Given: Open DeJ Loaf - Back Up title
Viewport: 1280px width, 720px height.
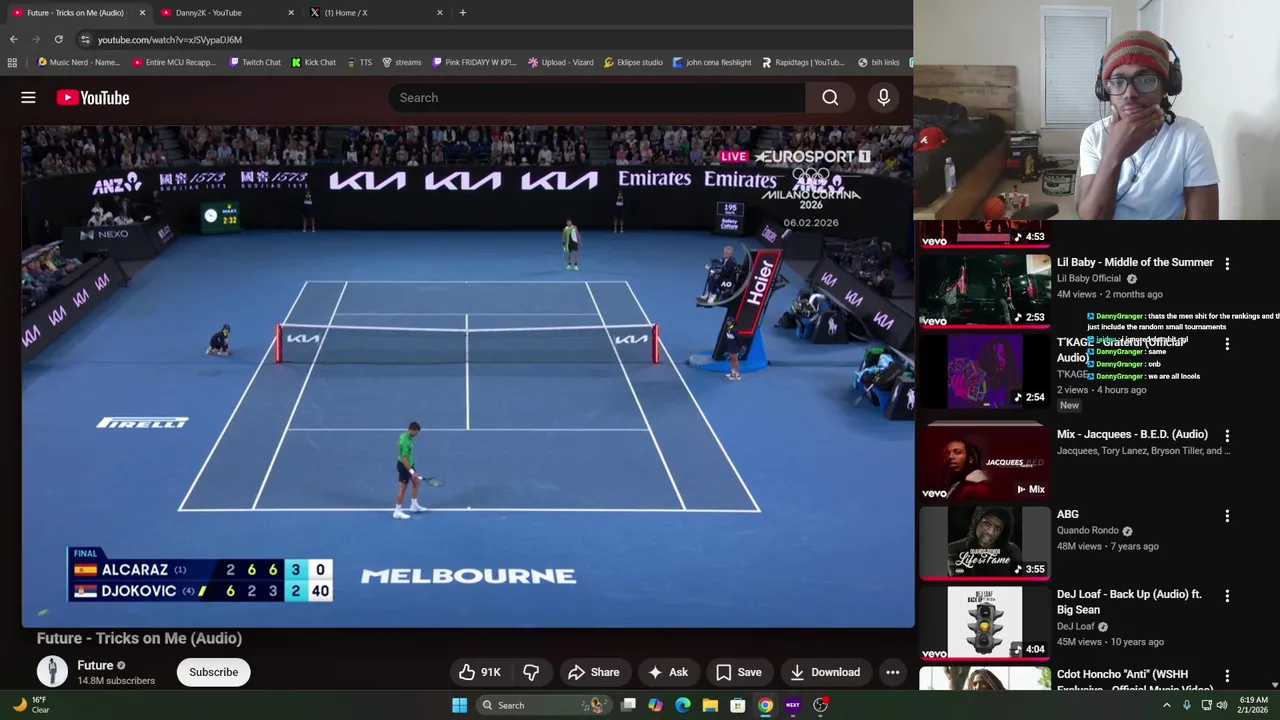Looking at the screenshot, I should tap(1129, 602).
